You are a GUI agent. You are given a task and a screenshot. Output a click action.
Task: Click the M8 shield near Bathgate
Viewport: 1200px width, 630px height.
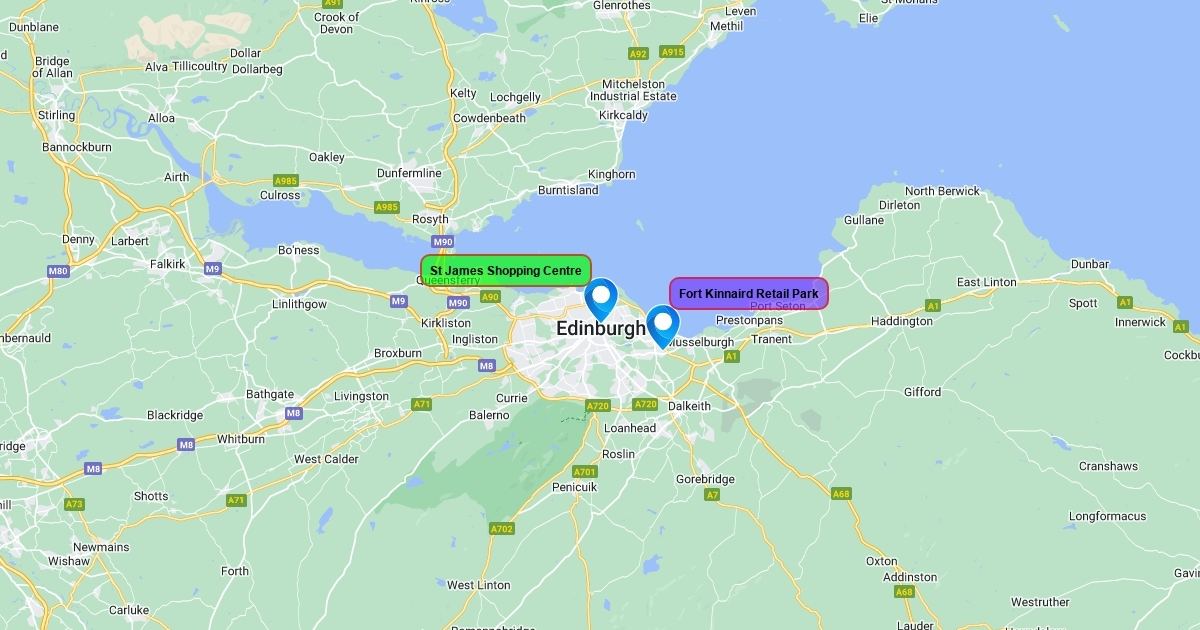click(x=293, y=413)
